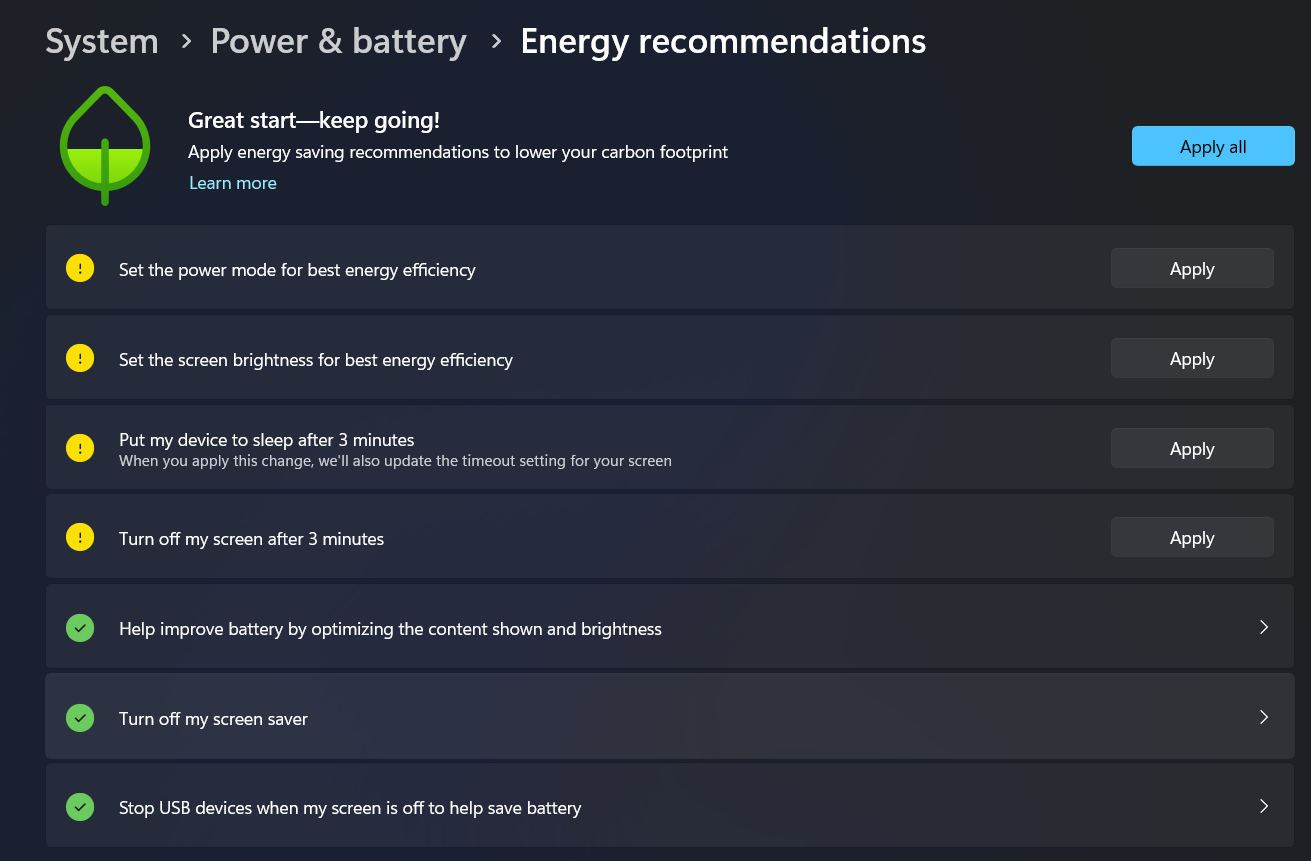Apply sleep after 3 minutes setting
Screen dimensions: 1311x861
[x=1192, y=449]
